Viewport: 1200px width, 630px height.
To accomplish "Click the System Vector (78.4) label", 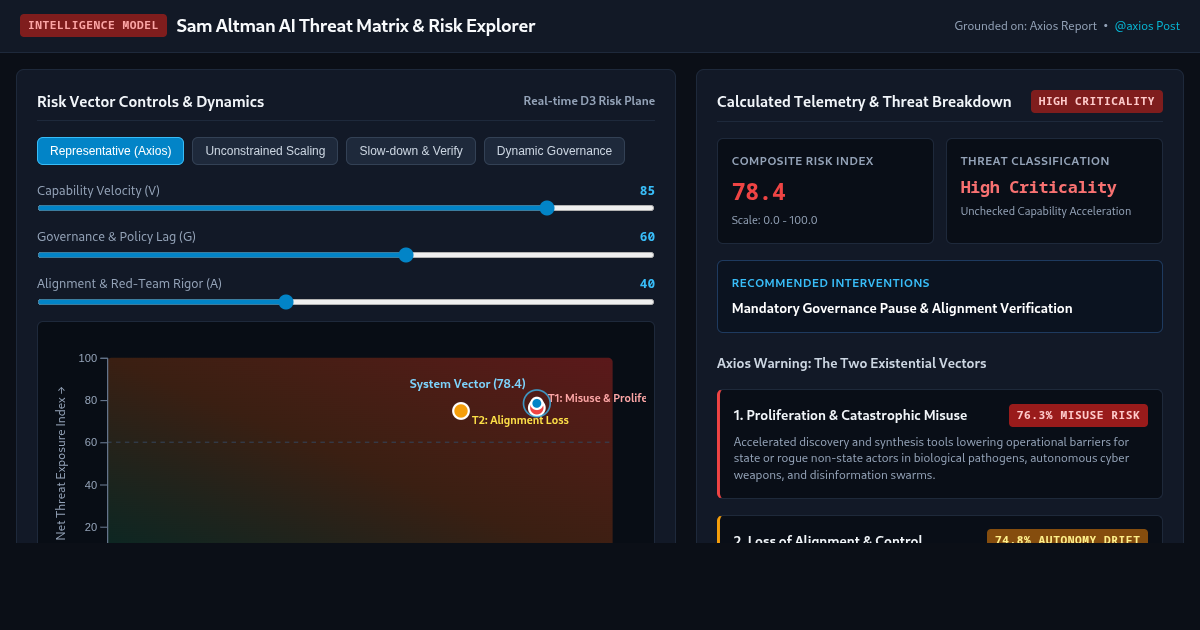I will point(468,384).
